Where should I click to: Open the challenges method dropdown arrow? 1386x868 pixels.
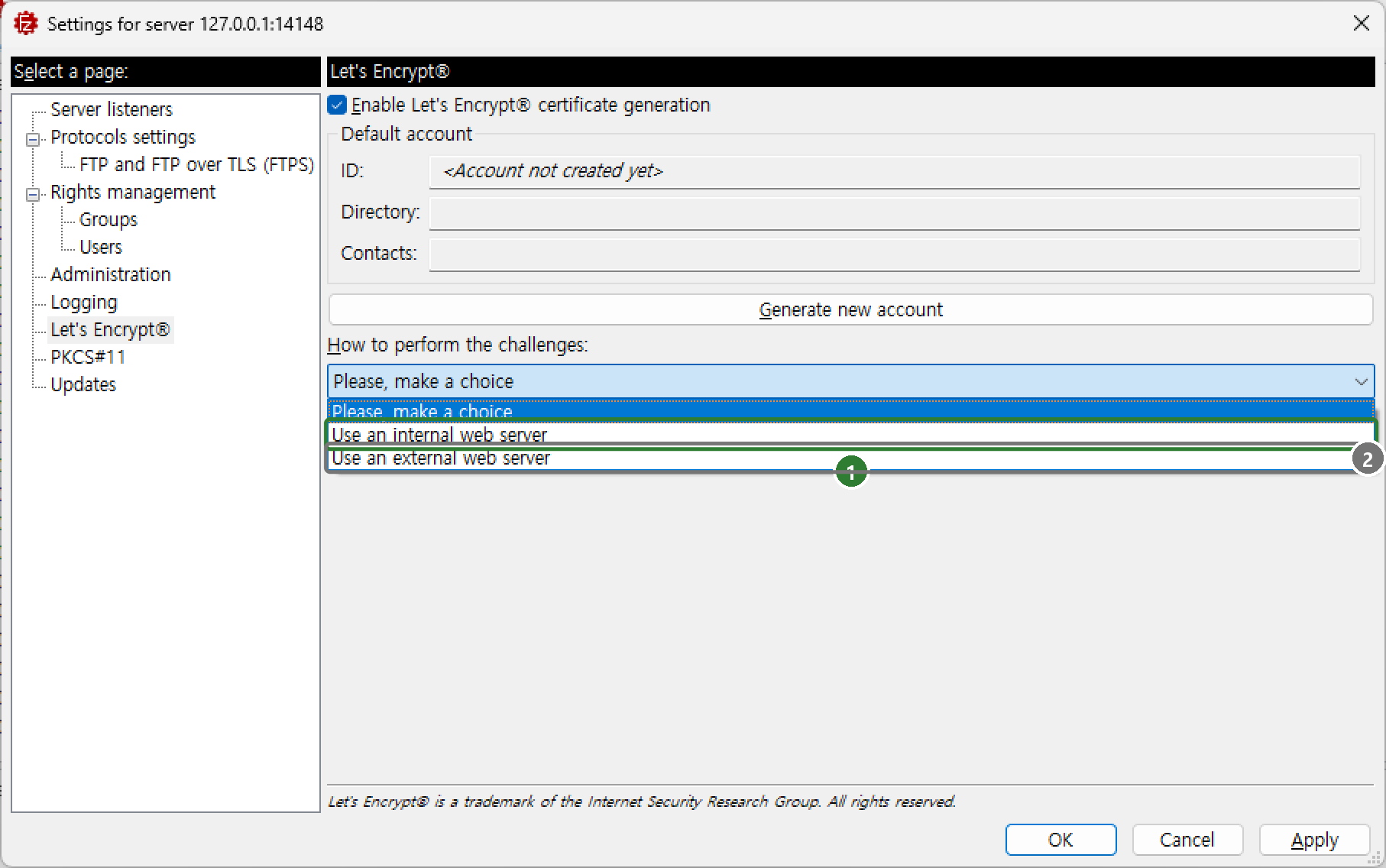(1361, 381)
